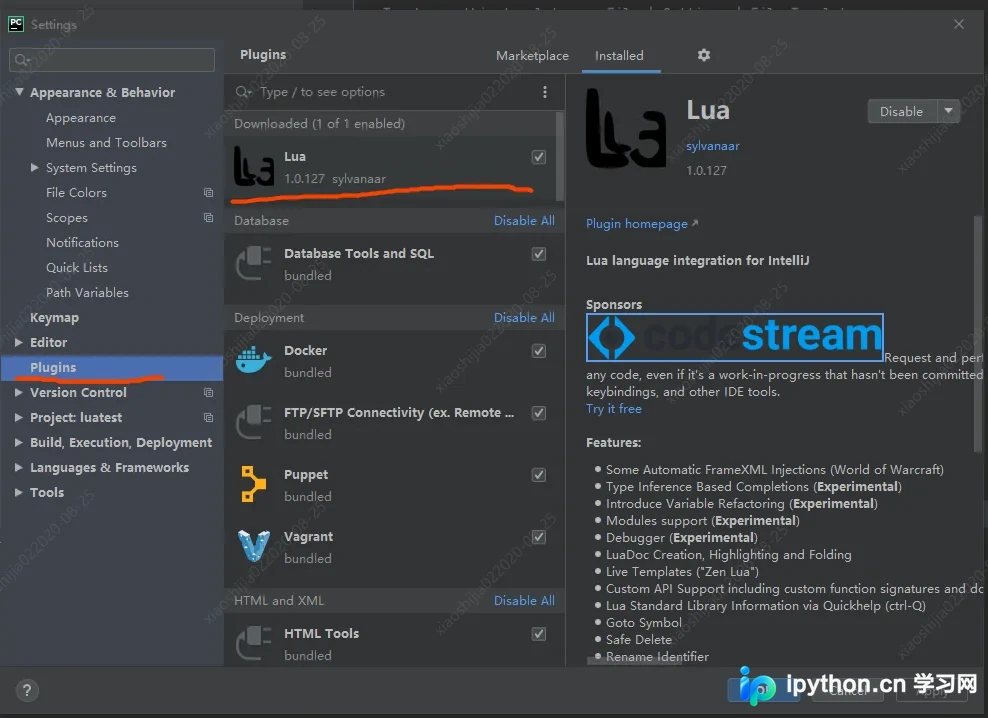Viewport: 988px width, 718px height.
Task: Toggle the Vagrant plugin checkbox
Action: pos(539,537)
